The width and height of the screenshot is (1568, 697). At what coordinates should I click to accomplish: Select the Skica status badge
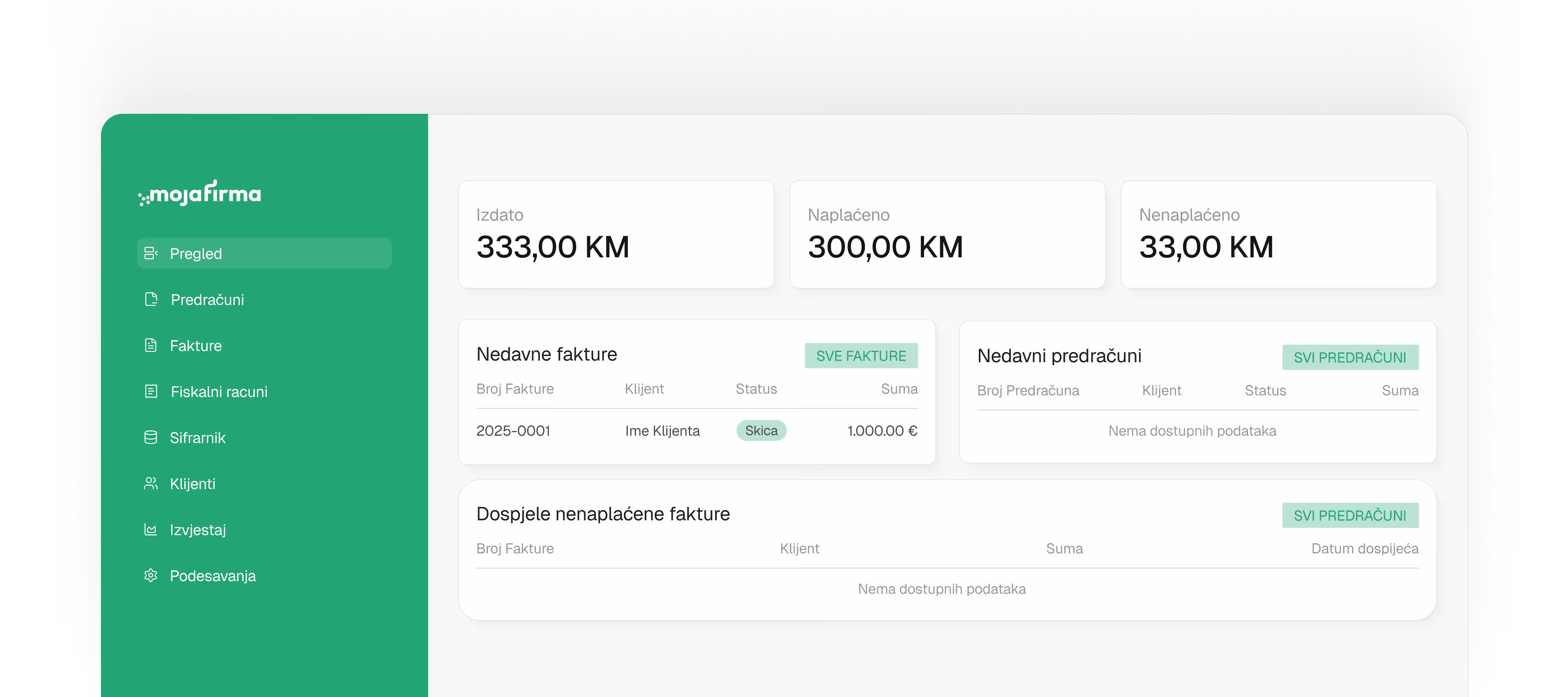[x=761, y=430]
